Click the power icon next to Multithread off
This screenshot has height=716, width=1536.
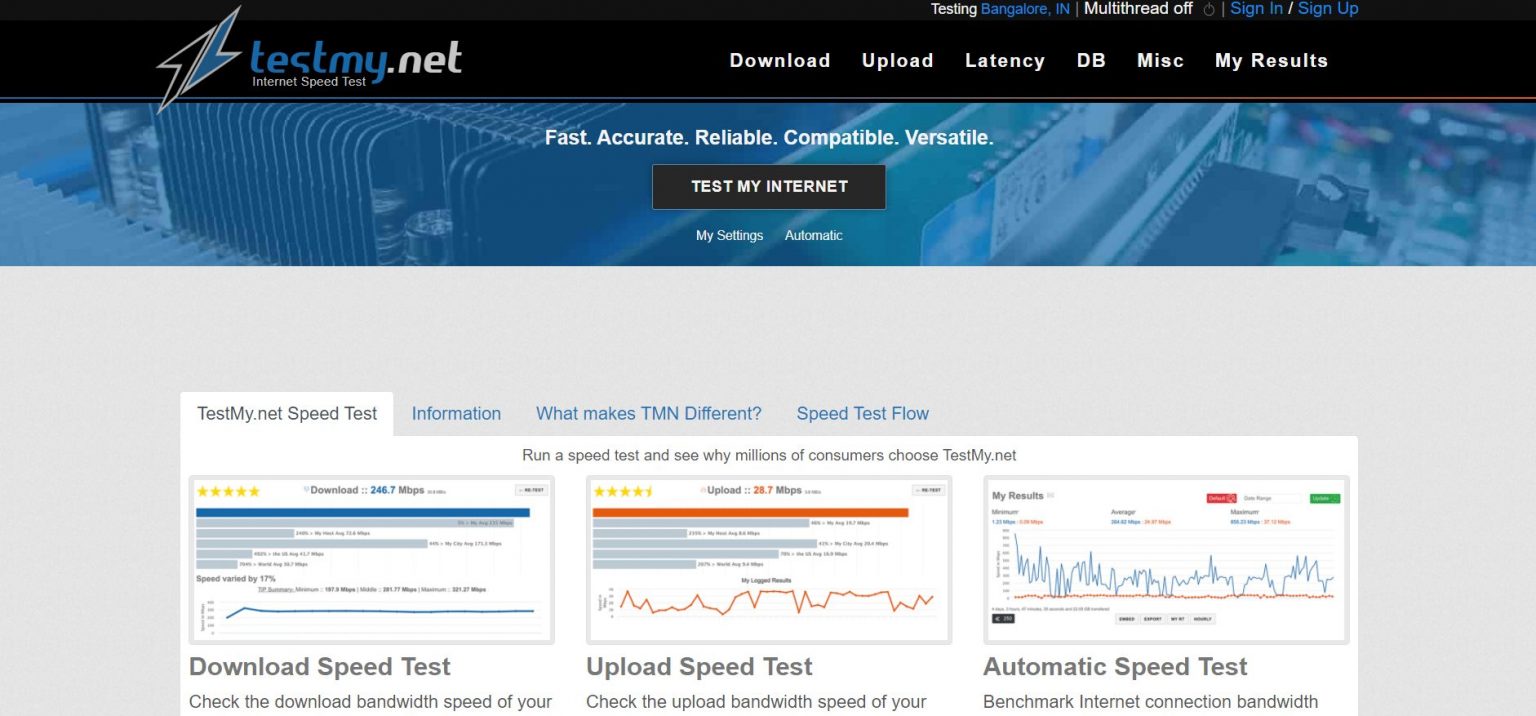coord(1209,9)
